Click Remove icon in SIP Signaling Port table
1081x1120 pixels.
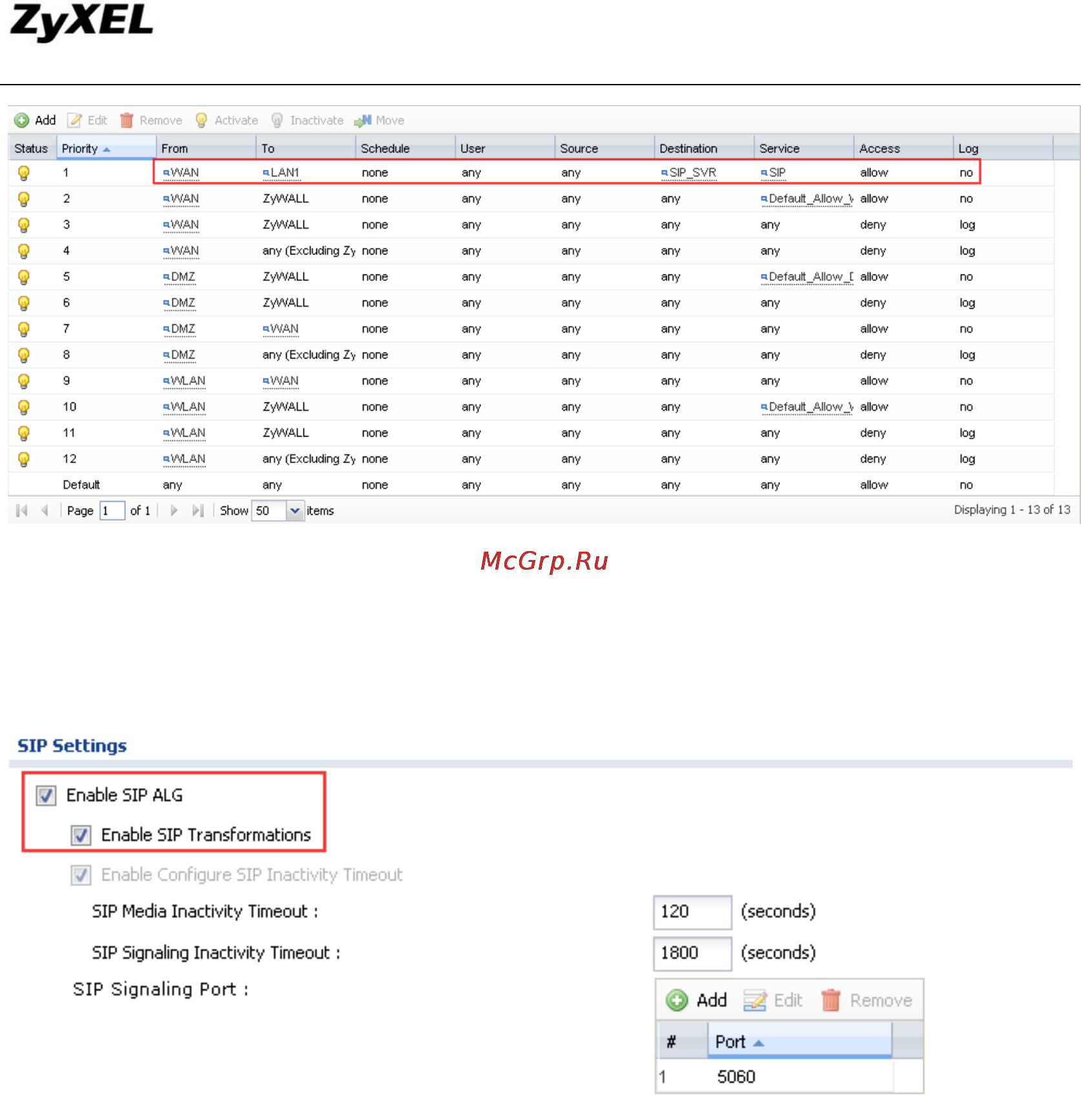click(830, 1001)
